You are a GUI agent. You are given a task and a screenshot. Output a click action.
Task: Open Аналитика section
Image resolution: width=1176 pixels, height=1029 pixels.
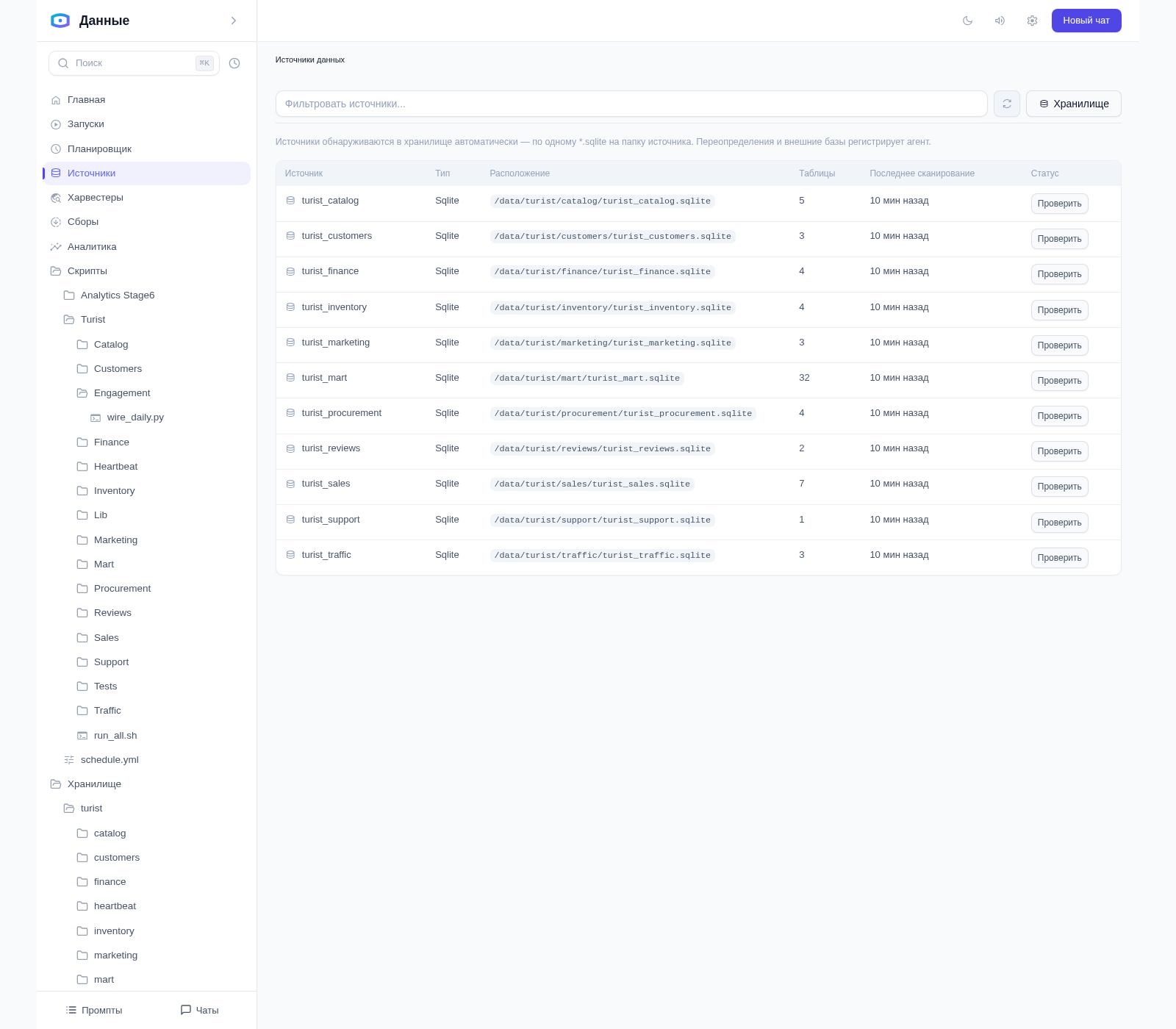tap(146, 247)
